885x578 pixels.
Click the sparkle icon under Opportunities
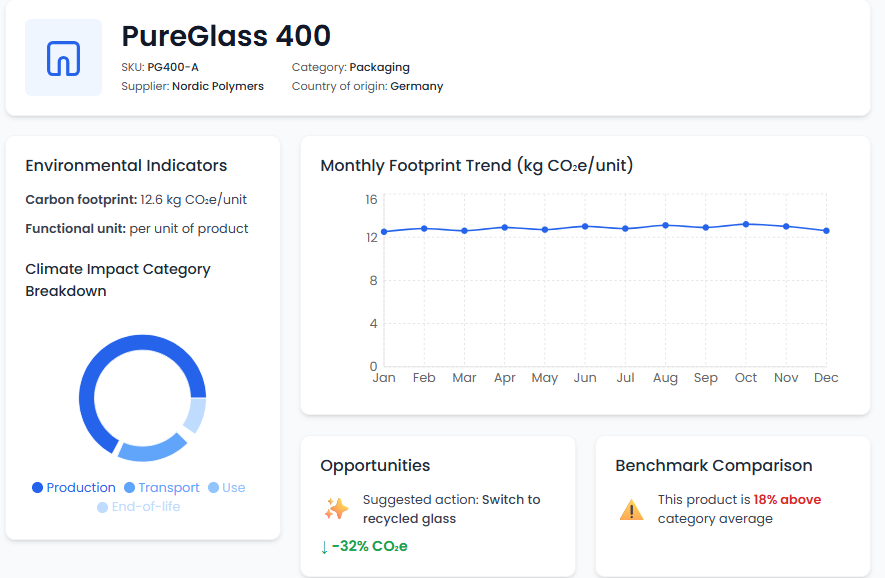click(x=336, y=509)
